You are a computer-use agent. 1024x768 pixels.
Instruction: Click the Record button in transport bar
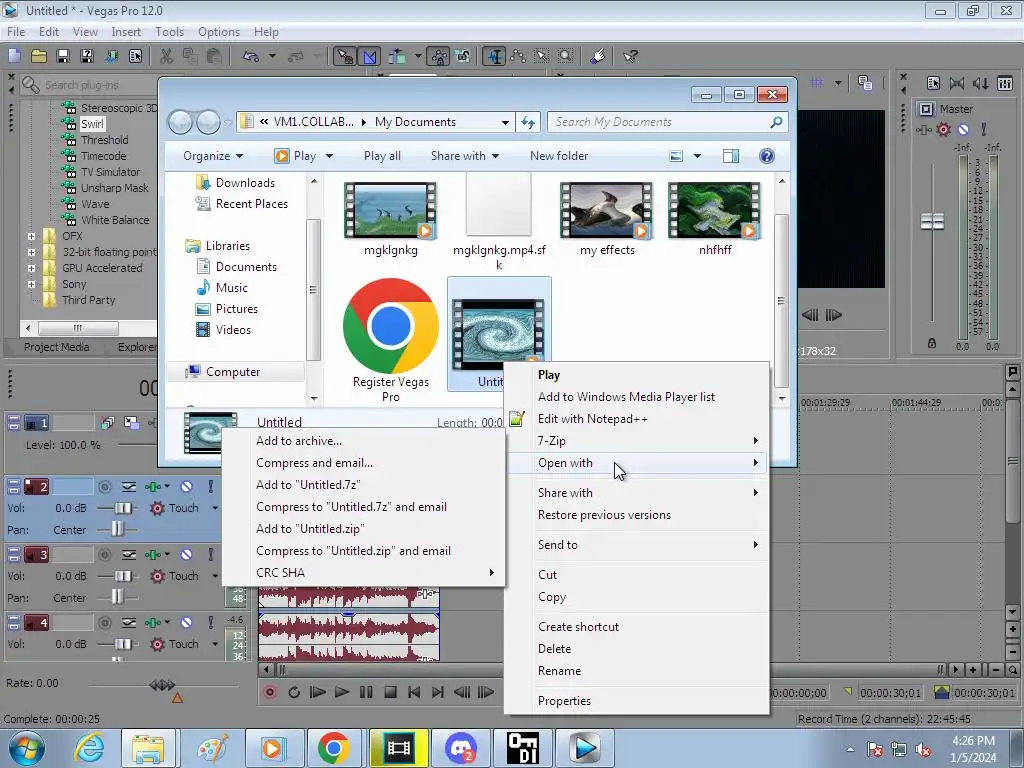(269, 692)
